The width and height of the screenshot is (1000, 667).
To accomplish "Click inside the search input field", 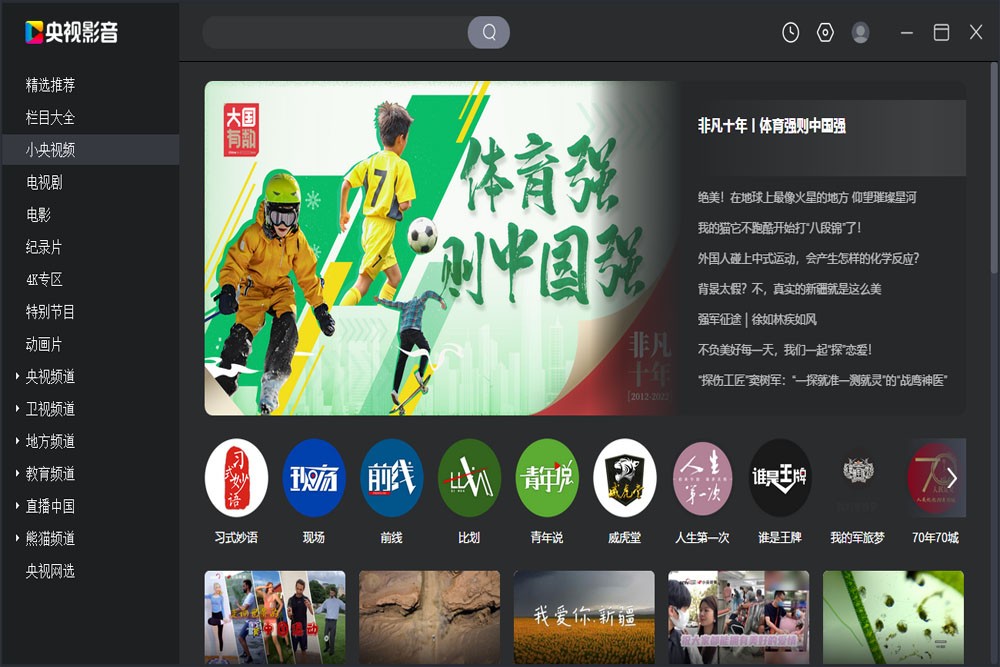I will tap(335, 33).
